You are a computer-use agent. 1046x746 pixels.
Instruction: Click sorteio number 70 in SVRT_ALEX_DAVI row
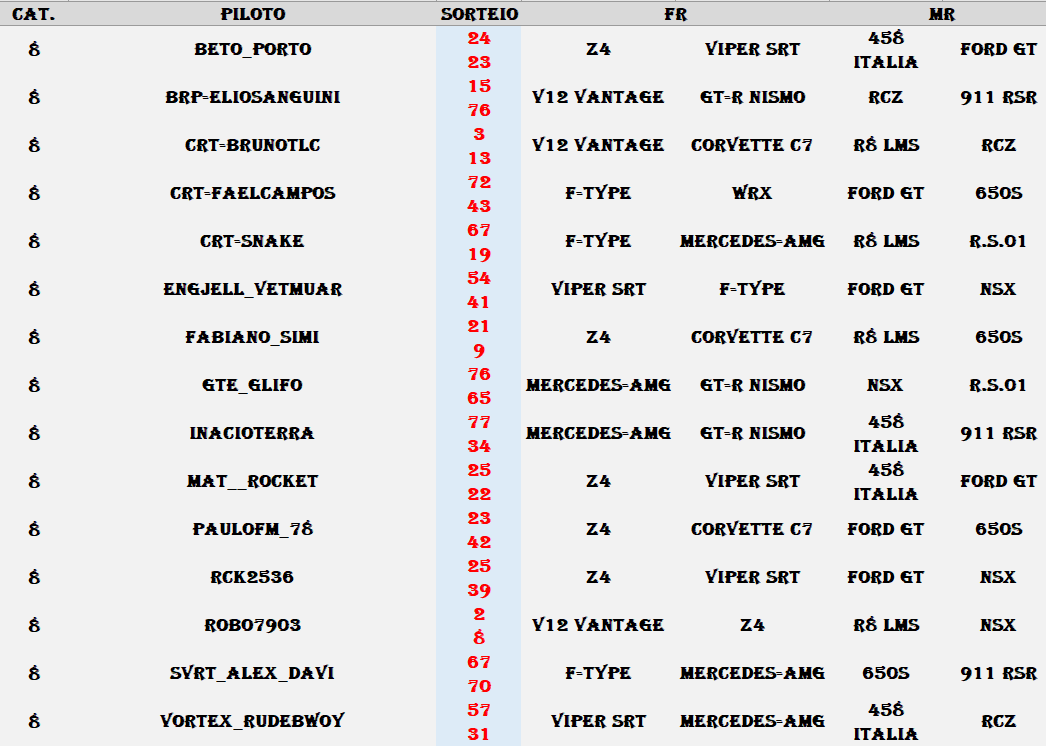click(479, 687)
